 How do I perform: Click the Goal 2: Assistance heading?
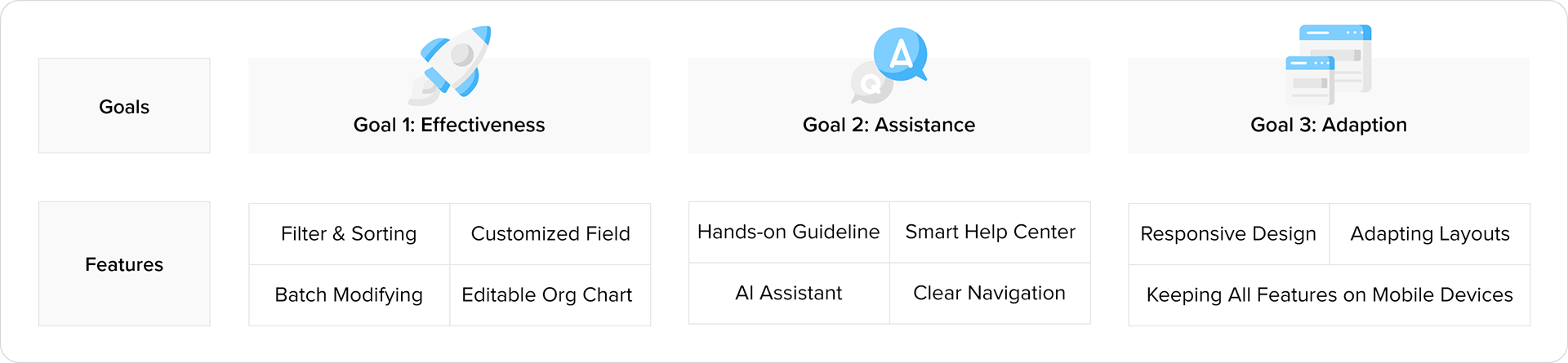(889, 125)
